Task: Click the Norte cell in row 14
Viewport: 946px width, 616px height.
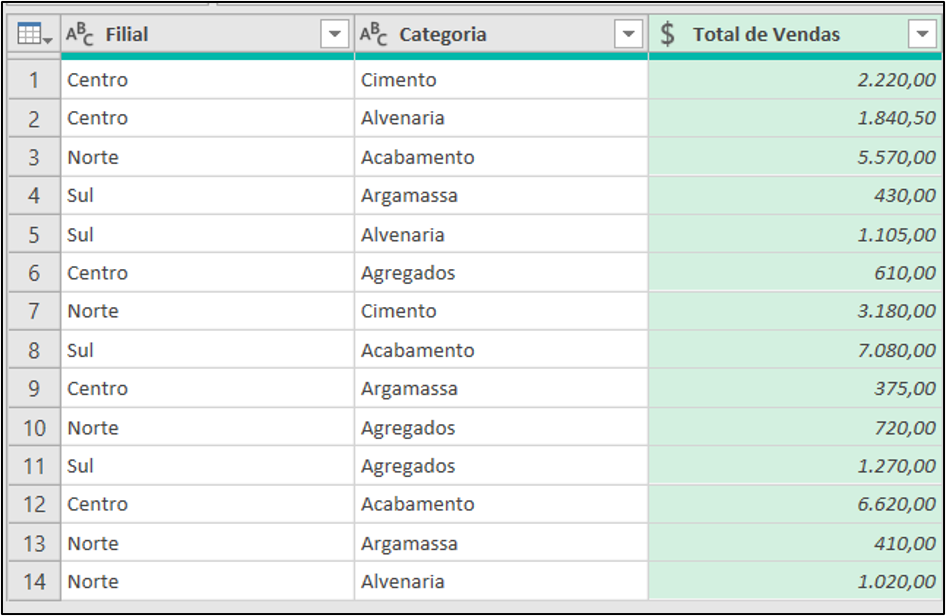Action: point(208,582)
